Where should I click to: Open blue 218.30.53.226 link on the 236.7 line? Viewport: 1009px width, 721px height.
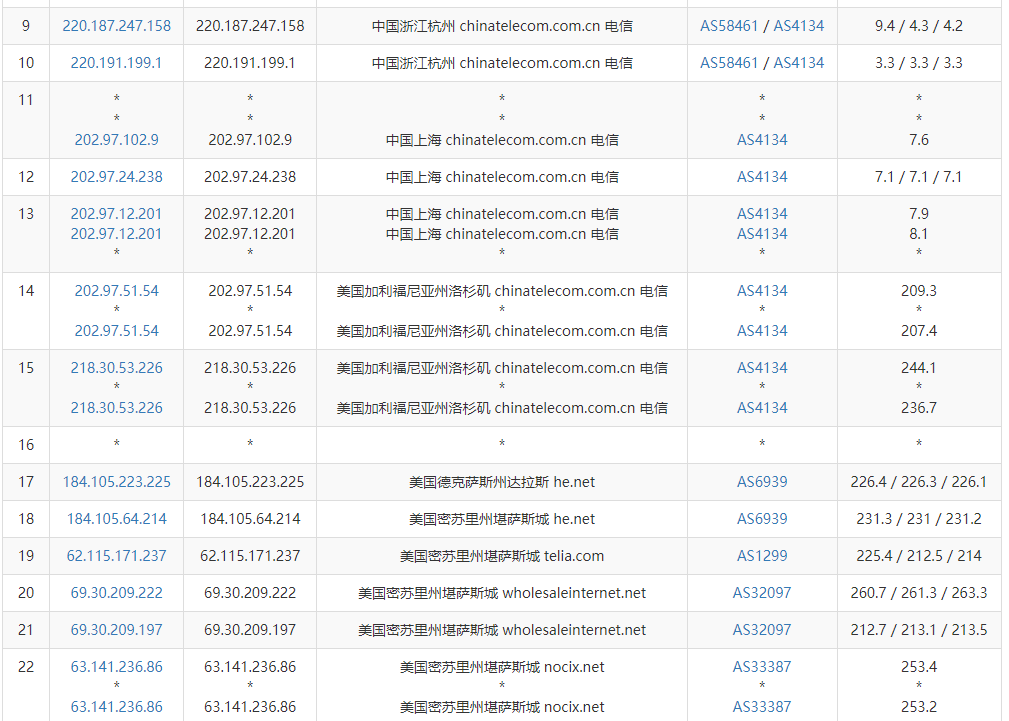pyautogui.click(x=116, y=408)
